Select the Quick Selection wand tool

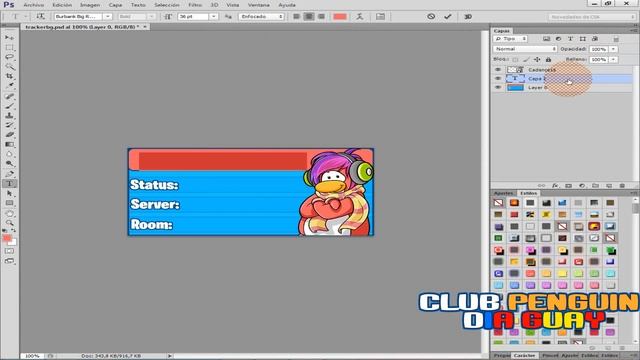[x=9, y=67]
